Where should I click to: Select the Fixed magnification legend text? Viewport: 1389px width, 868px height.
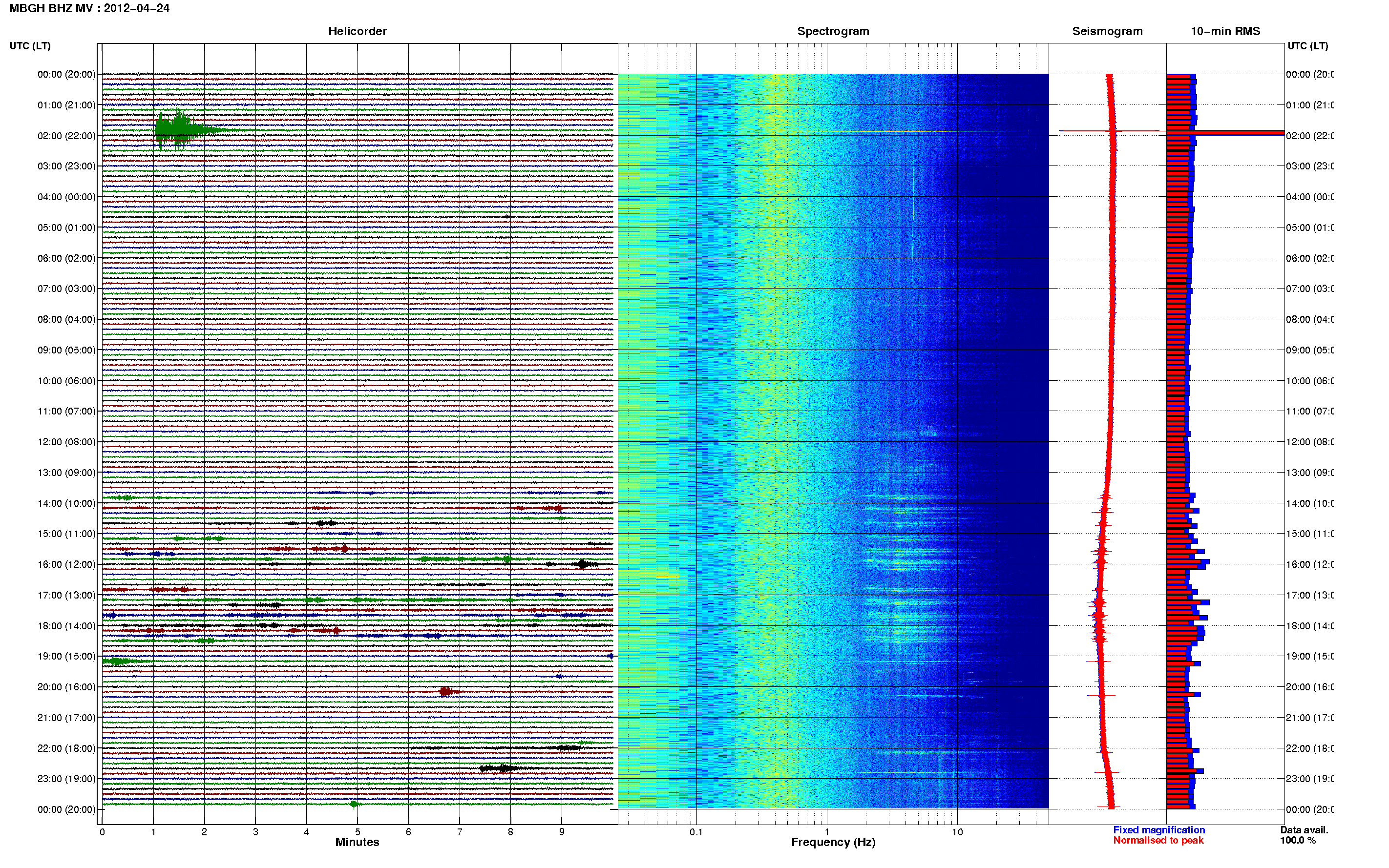tap(1159, 830)
